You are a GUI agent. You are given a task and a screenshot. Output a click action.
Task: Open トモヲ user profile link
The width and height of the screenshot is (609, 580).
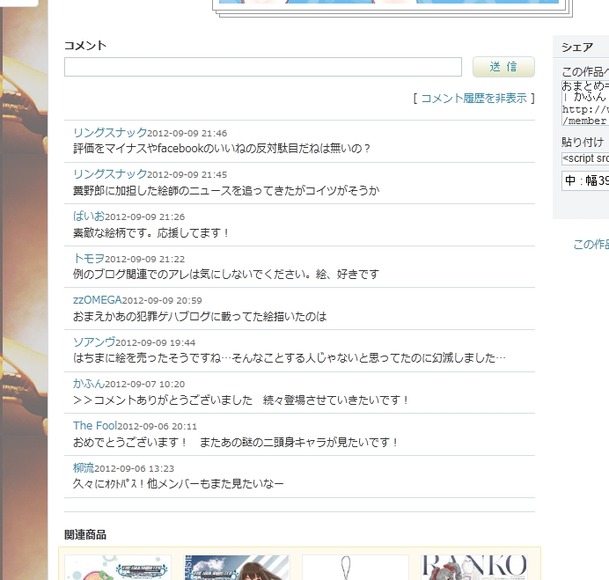[89, 258]
